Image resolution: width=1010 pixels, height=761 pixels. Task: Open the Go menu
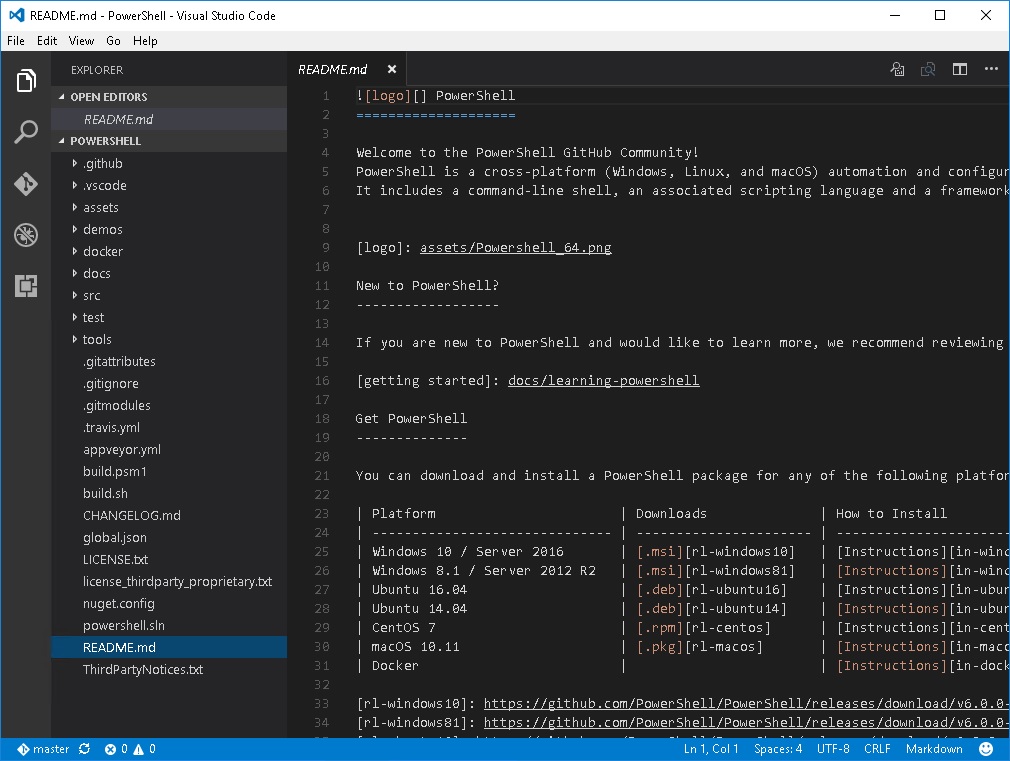113,41
